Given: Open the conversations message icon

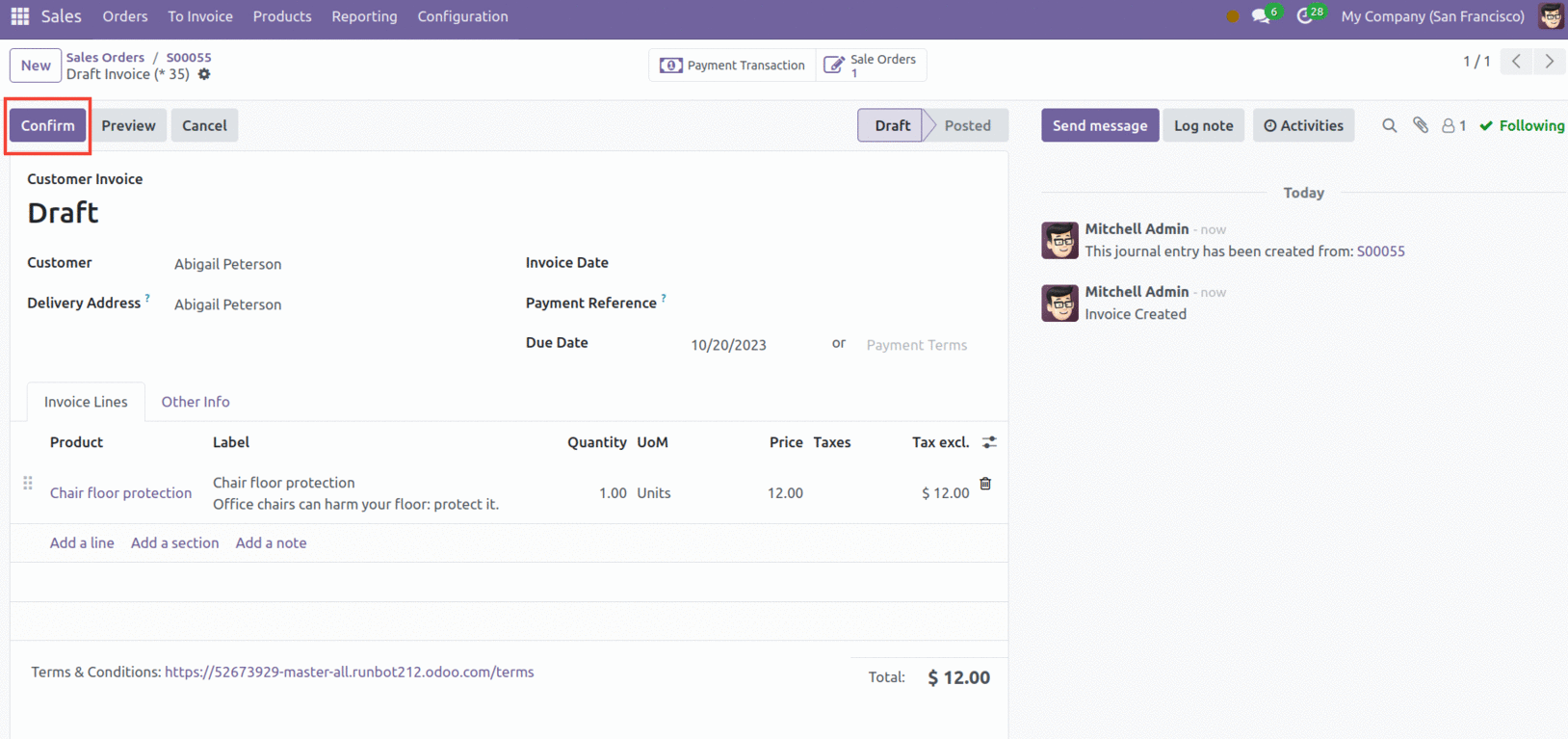Looking at the screenshot, I should pyautogui.click(x=1261, y=16).
